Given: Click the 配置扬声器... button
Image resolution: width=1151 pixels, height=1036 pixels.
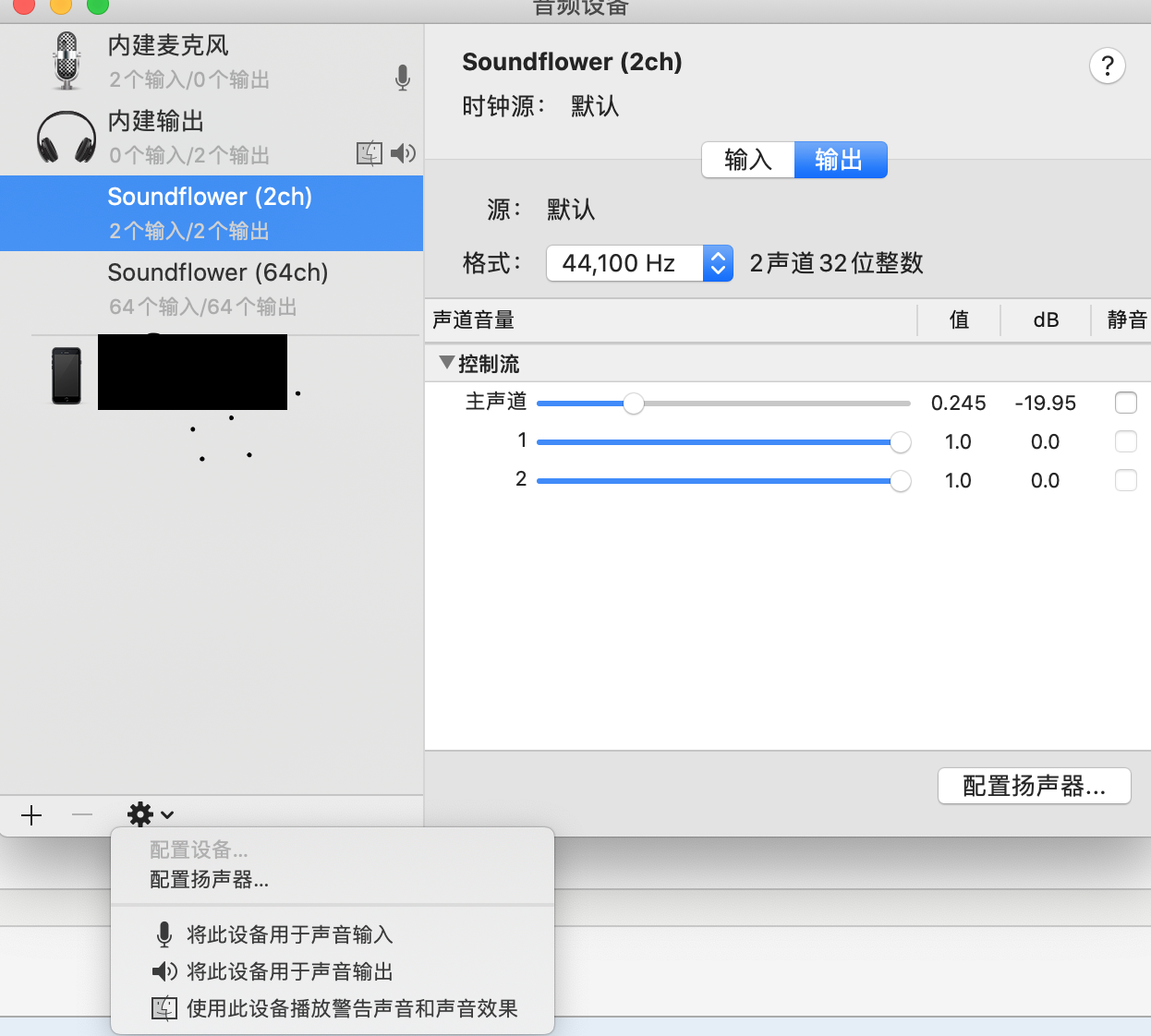Looking at the screenshot, I should [x=1035, y=786].
